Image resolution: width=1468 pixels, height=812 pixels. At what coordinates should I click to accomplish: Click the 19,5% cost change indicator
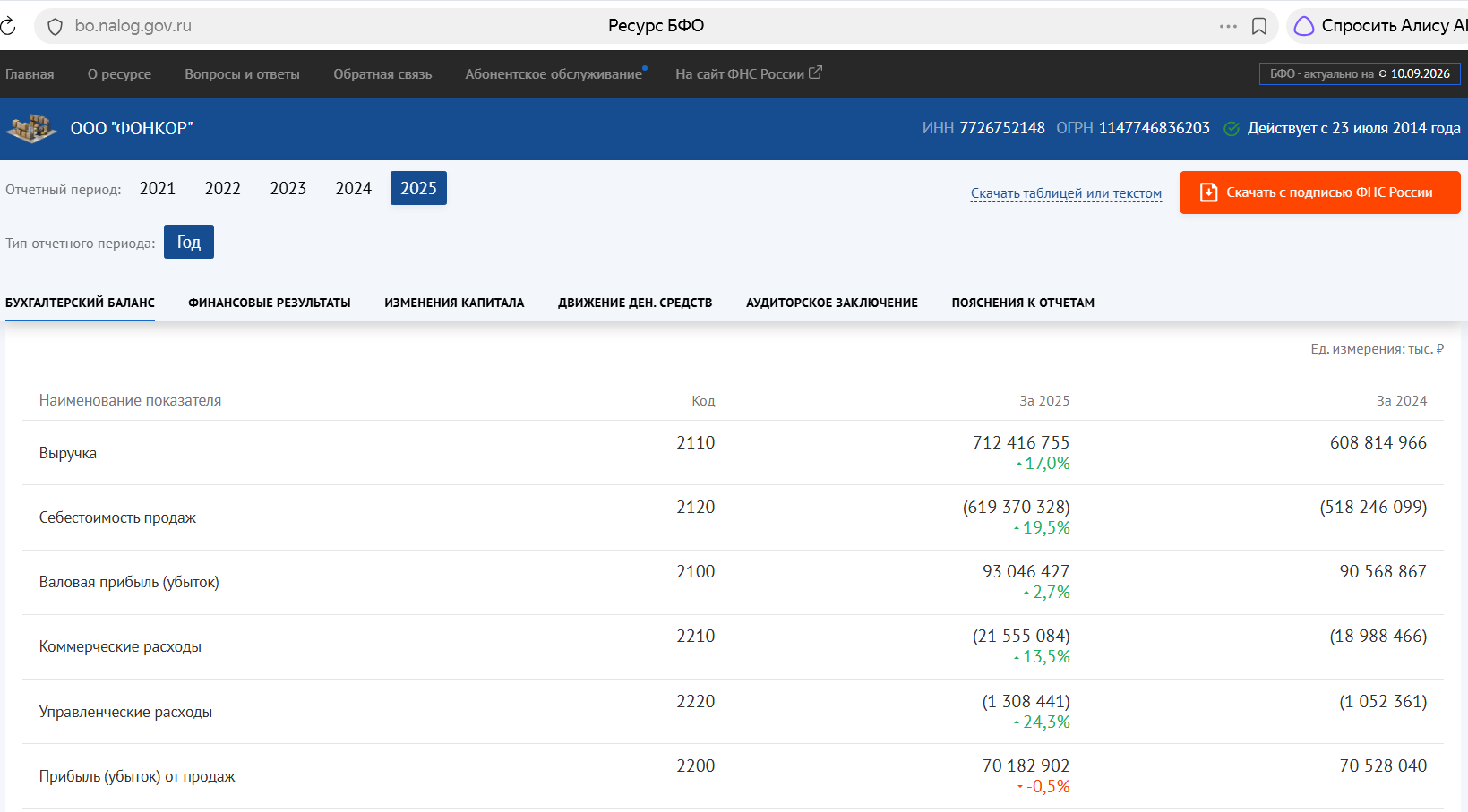click(x=1043, y=528)
